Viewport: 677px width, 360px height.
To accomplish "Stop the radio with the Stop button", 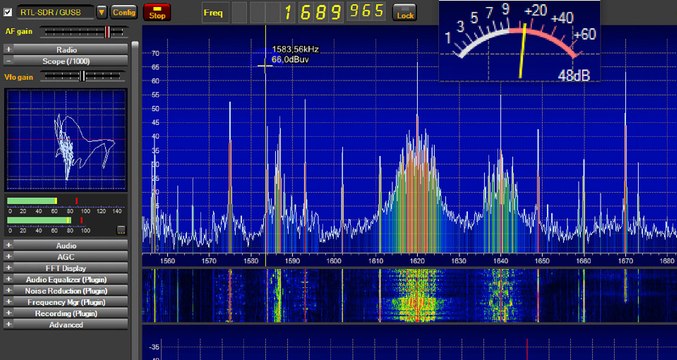I will point(157,12).
